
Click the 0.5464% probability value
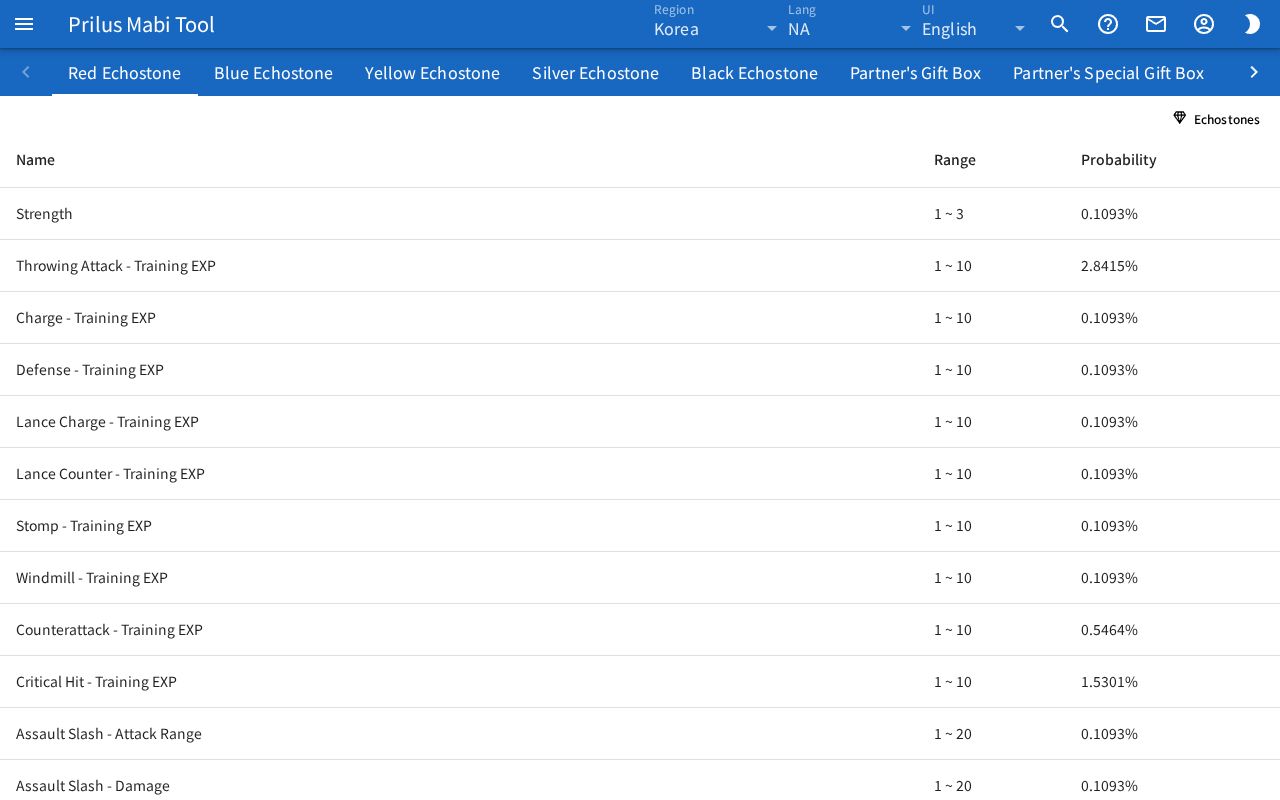pyautogui.click(x=1109, y=630)
